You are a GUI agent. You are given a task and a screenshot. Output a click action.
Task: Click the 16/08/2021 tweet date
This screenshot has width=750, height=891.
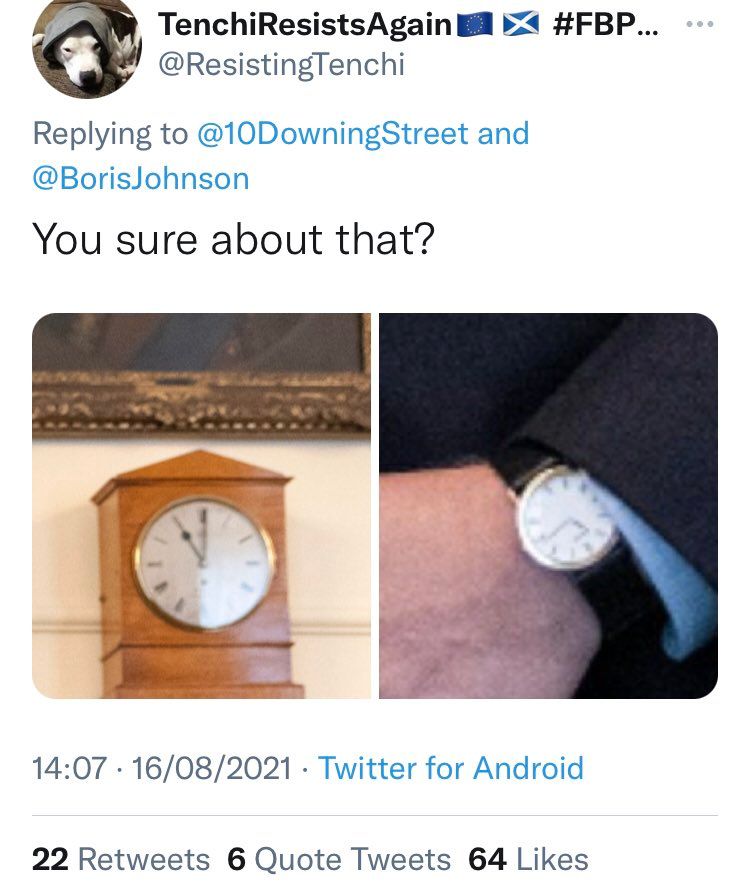pos(207,768)
